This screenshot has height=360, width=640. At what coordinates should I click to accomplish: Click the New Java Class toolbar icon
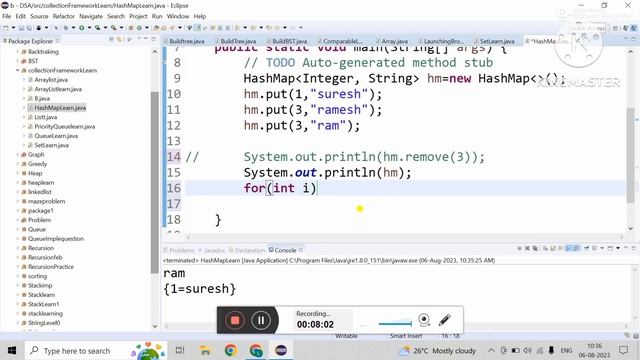(x=139, y=28)
